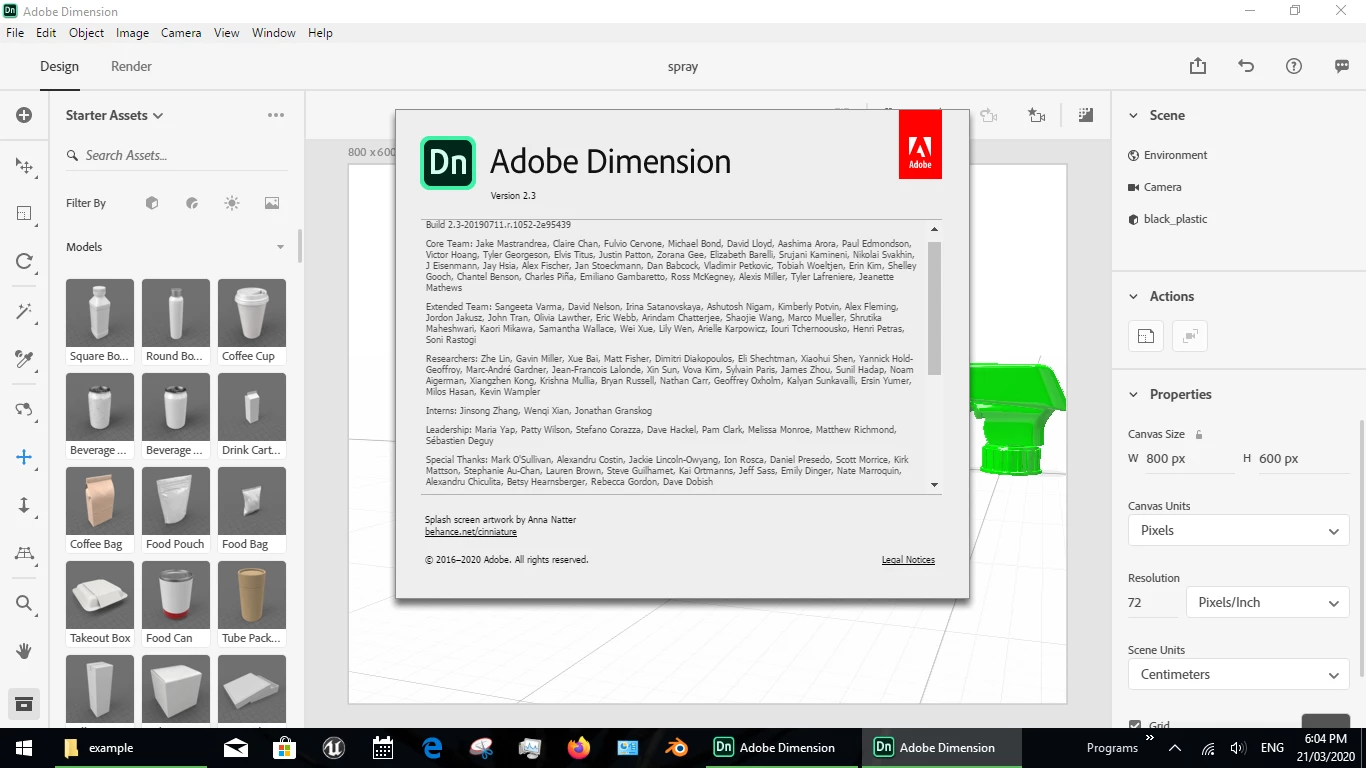Open the Starter Assets dropdown
The image size is (1366, 768).
pyautogui.click(x=114, y=115)
